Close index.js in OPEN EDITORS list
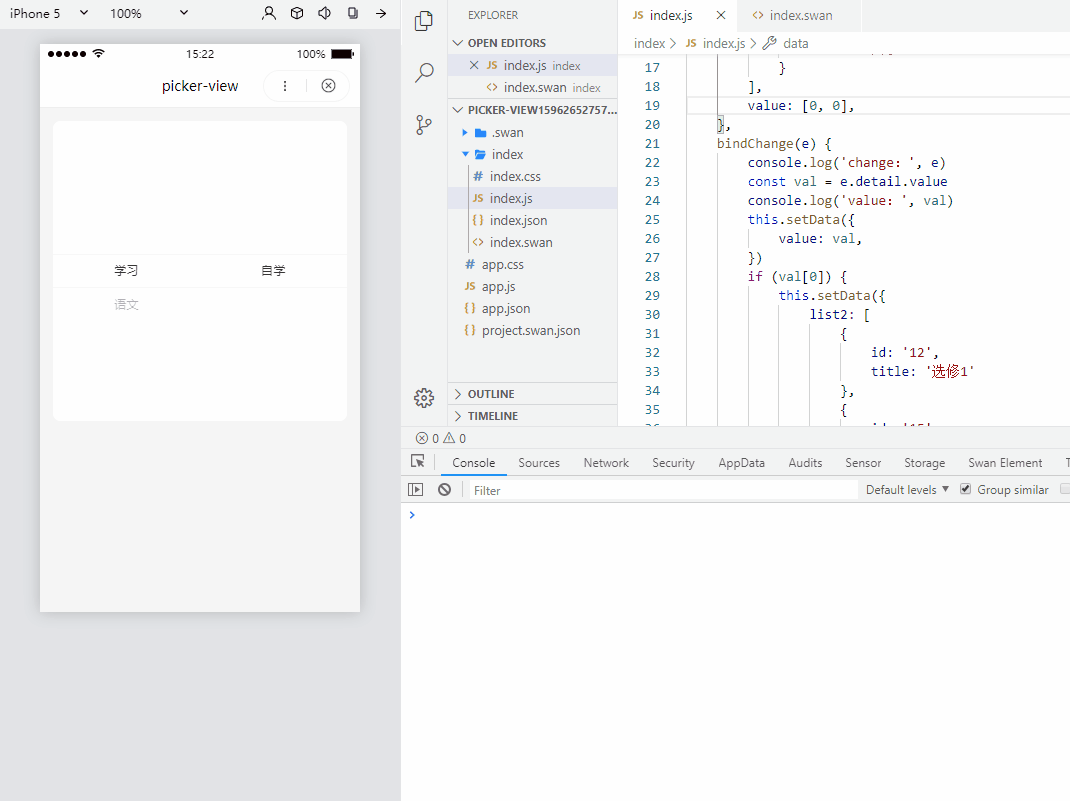This screenshot has width=1070, height=801. tap(474, 65)
